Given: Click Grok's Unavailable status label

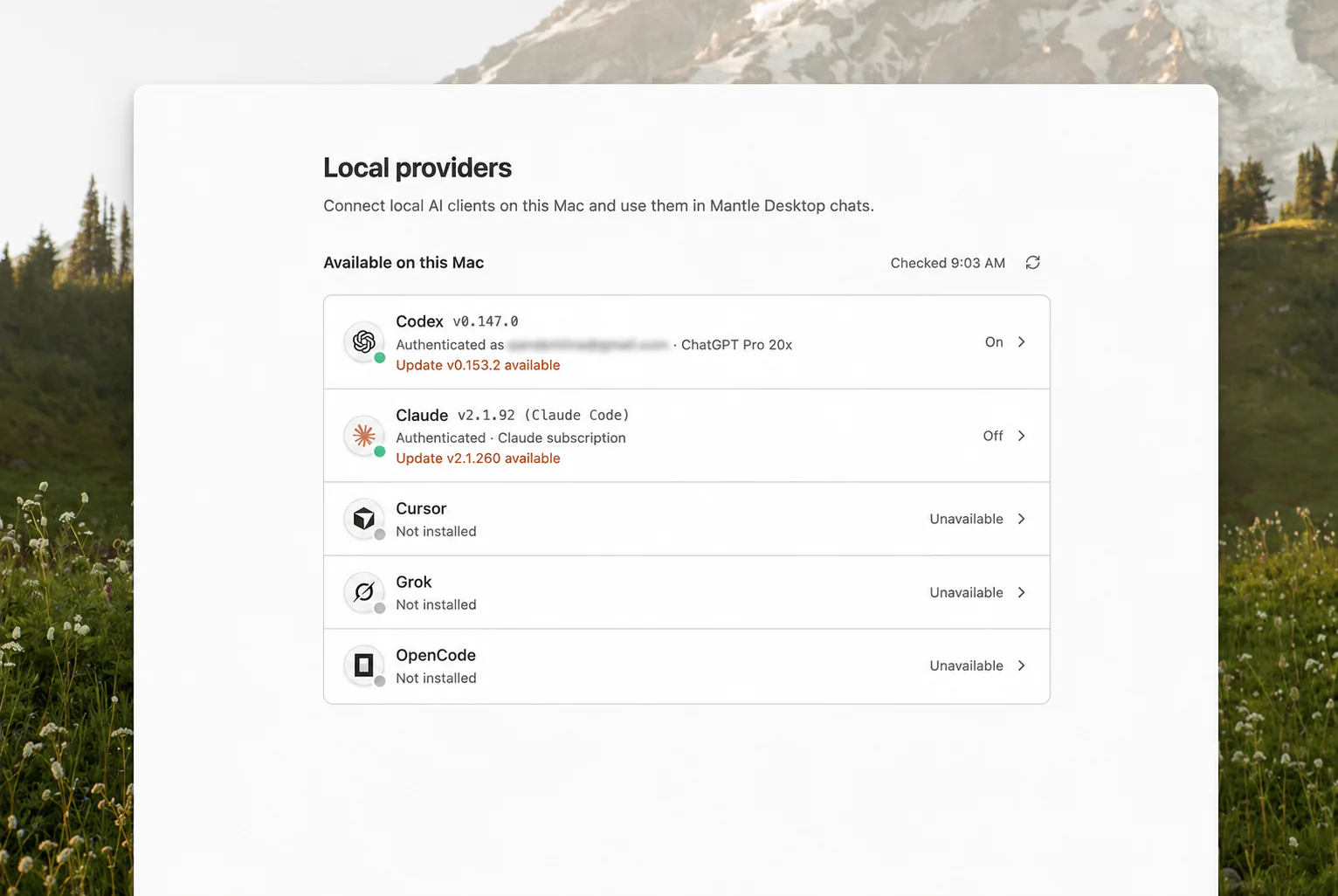Looking at the screenshot, I should (966, 592).
